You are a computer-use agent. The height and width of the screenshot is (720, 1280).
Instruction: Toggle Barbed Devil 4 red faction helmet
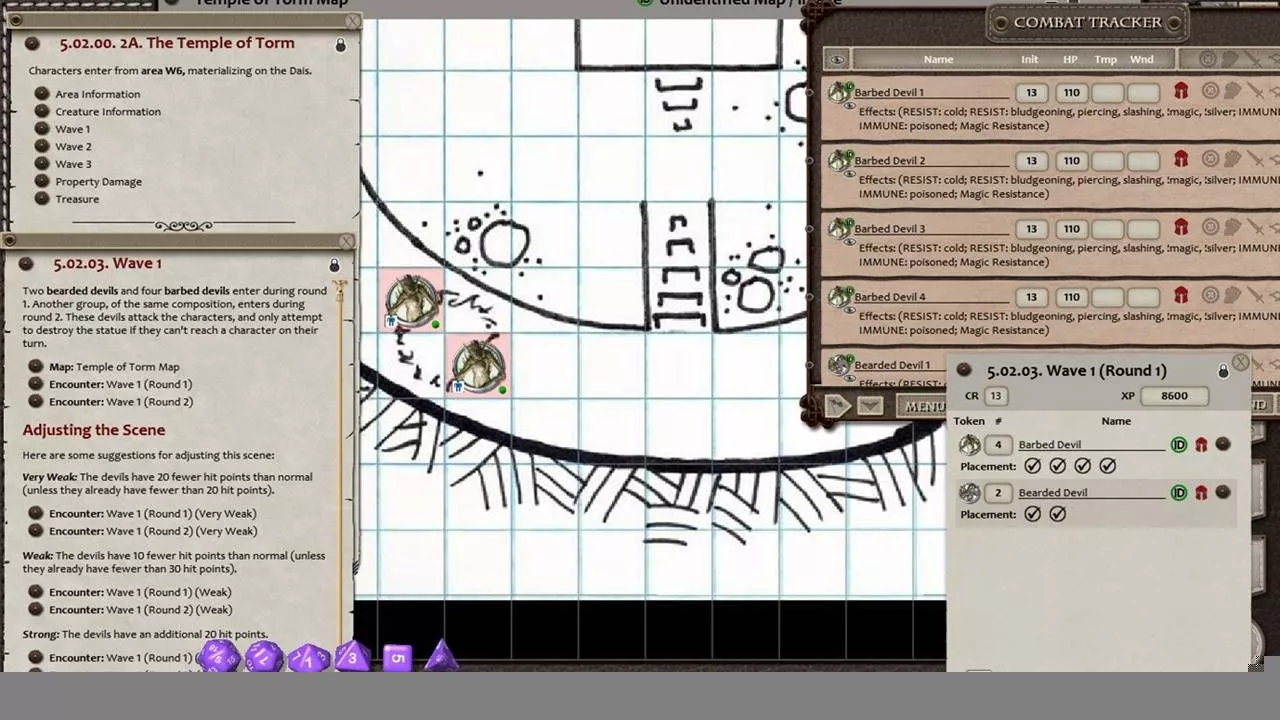[x=1181, y=296]
